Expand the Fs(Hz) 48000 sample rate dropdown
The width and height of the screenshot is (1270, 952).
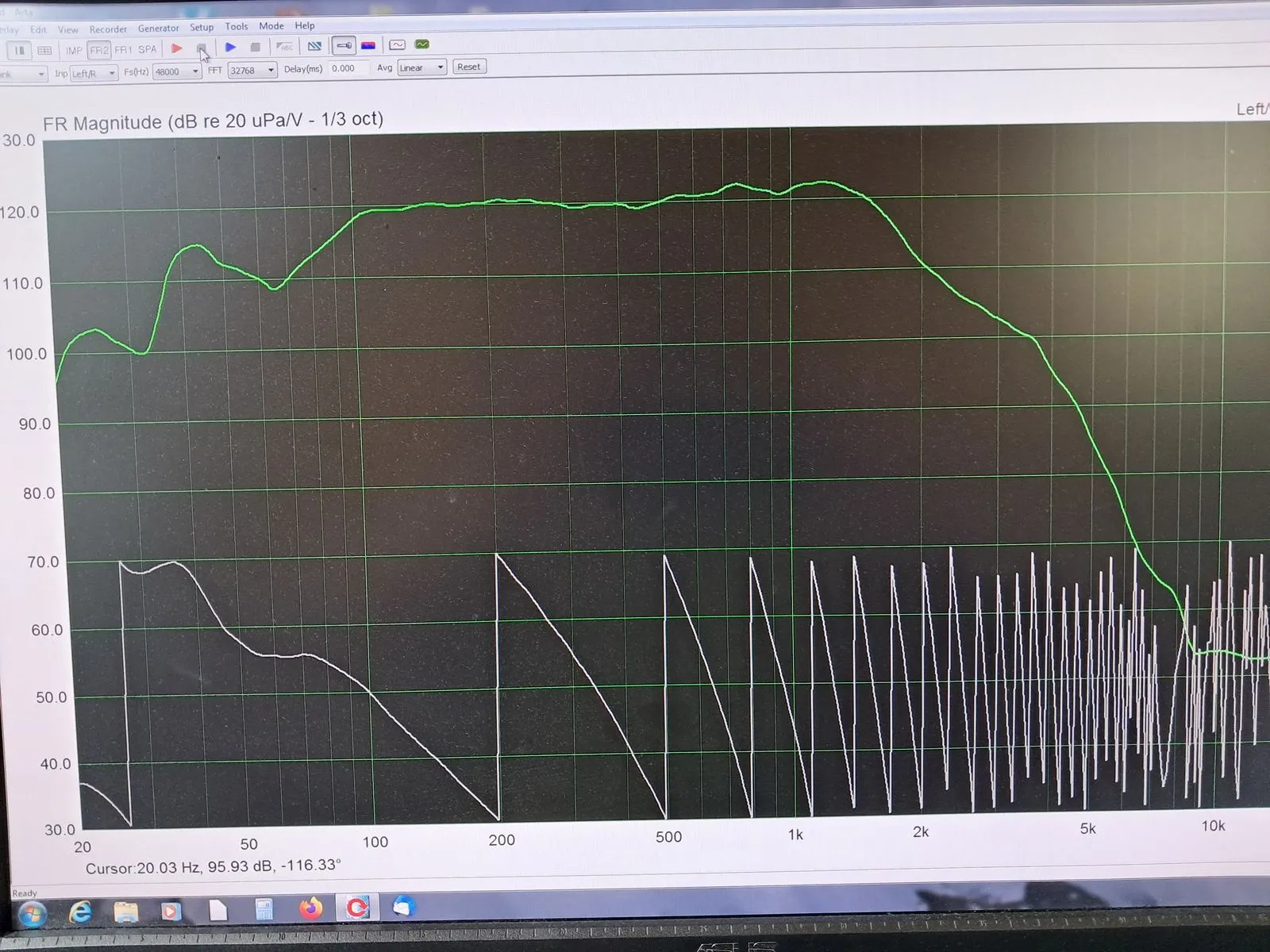pos(177,71)
